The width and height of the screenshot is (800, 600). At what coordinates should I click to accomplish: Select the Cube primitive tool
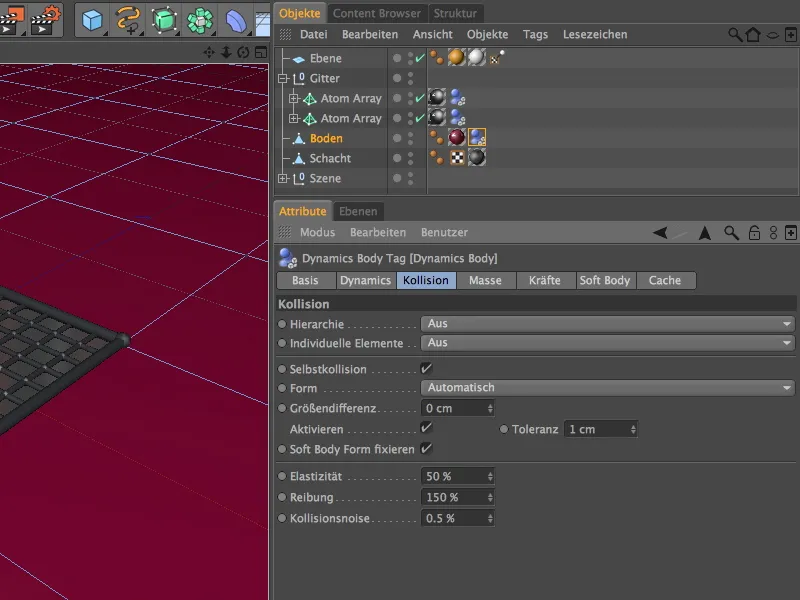click(x=92, y=20)
